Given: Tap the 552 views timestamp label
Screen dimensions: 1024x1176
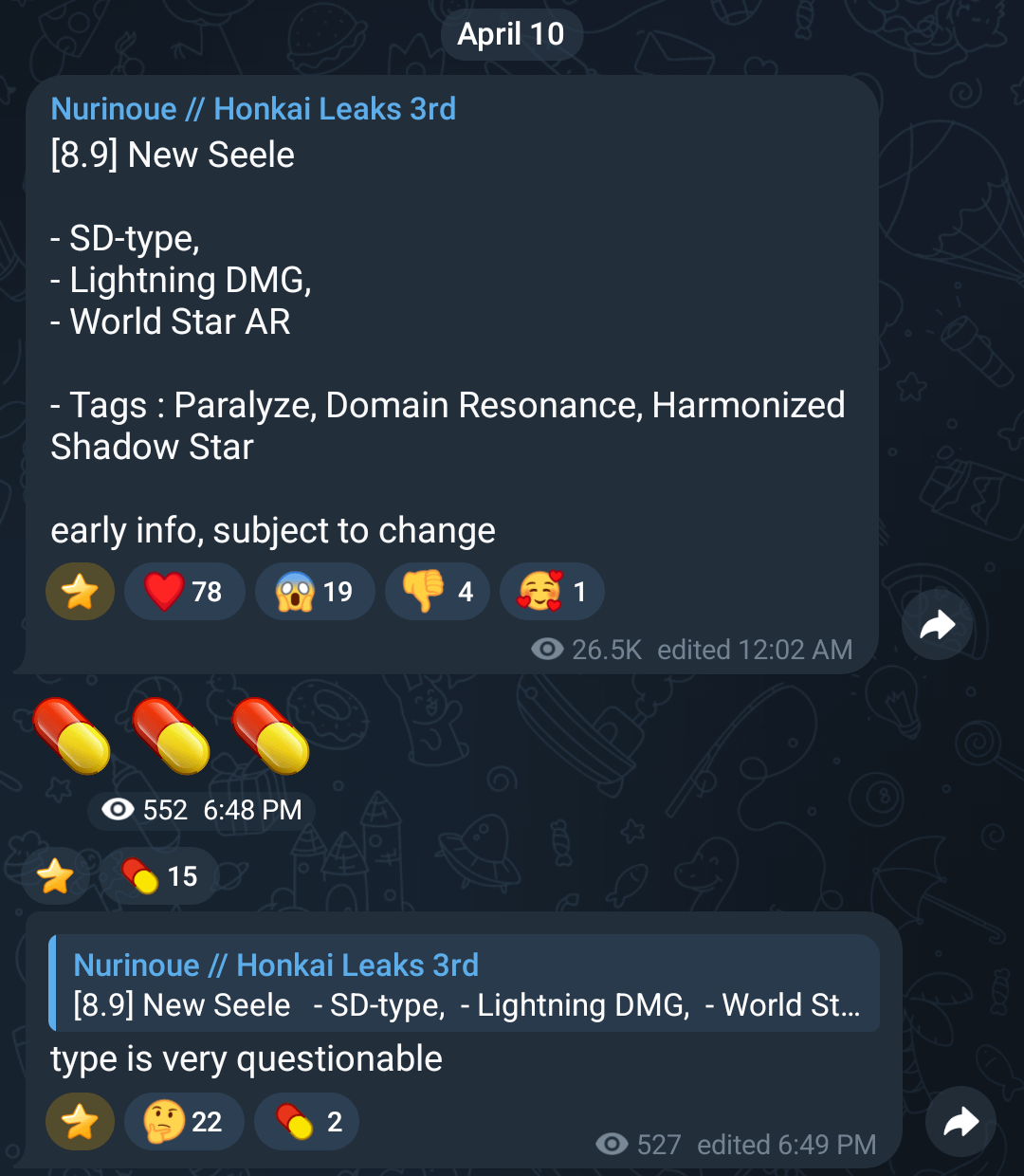Looking at the screenshot, I should [x=201, y=810].
